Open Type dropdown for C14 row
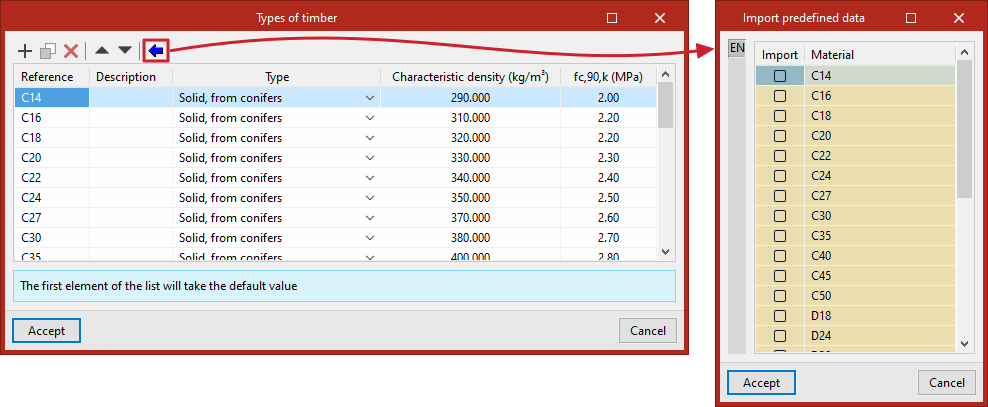The width and height of the screenshot is (988, 407). 370,98
